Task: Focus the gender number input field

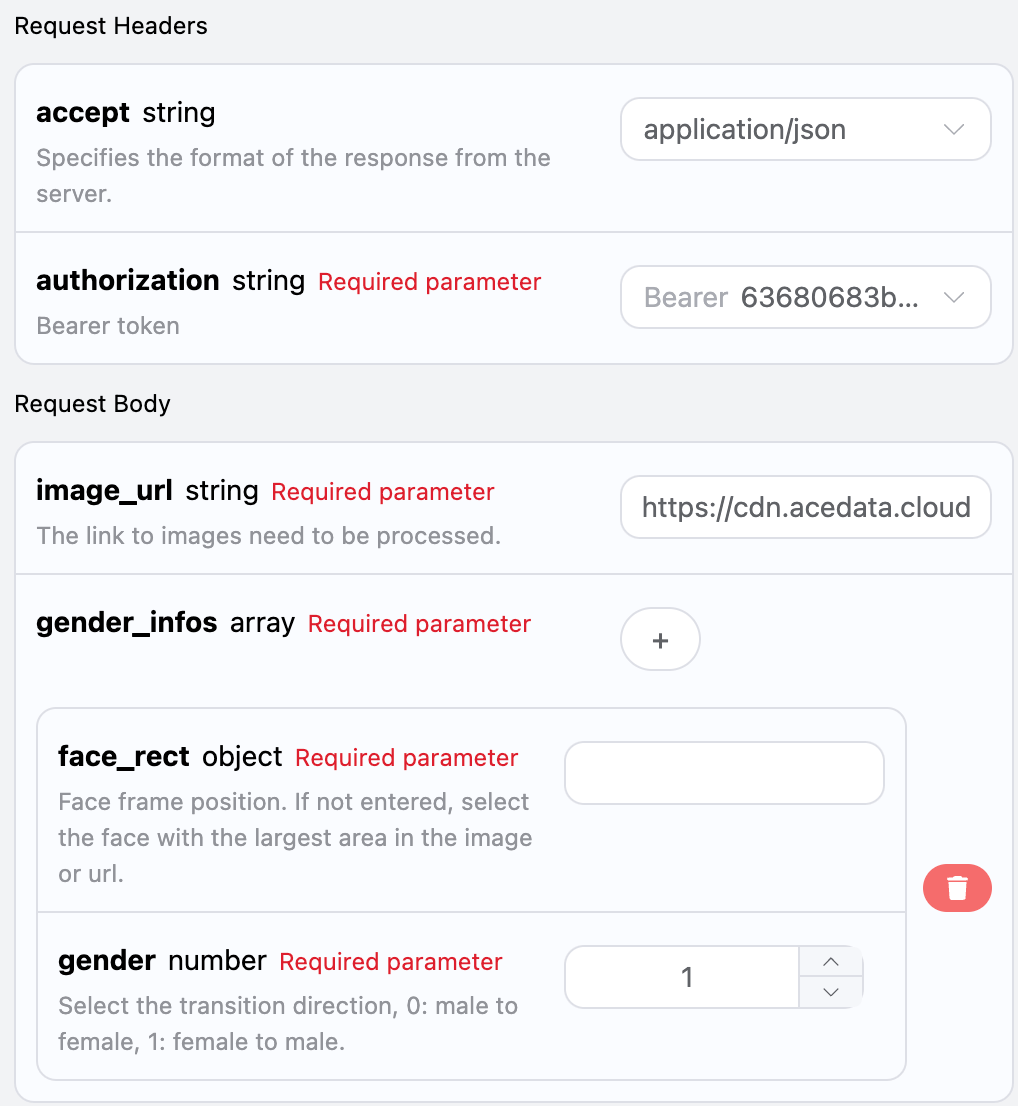Action: coord(686,977)
